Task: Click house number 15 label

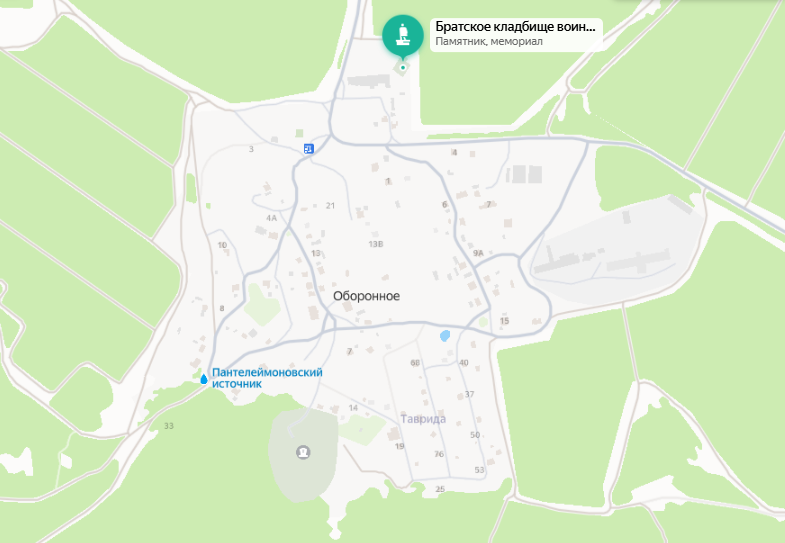Action: pos(504,321)
